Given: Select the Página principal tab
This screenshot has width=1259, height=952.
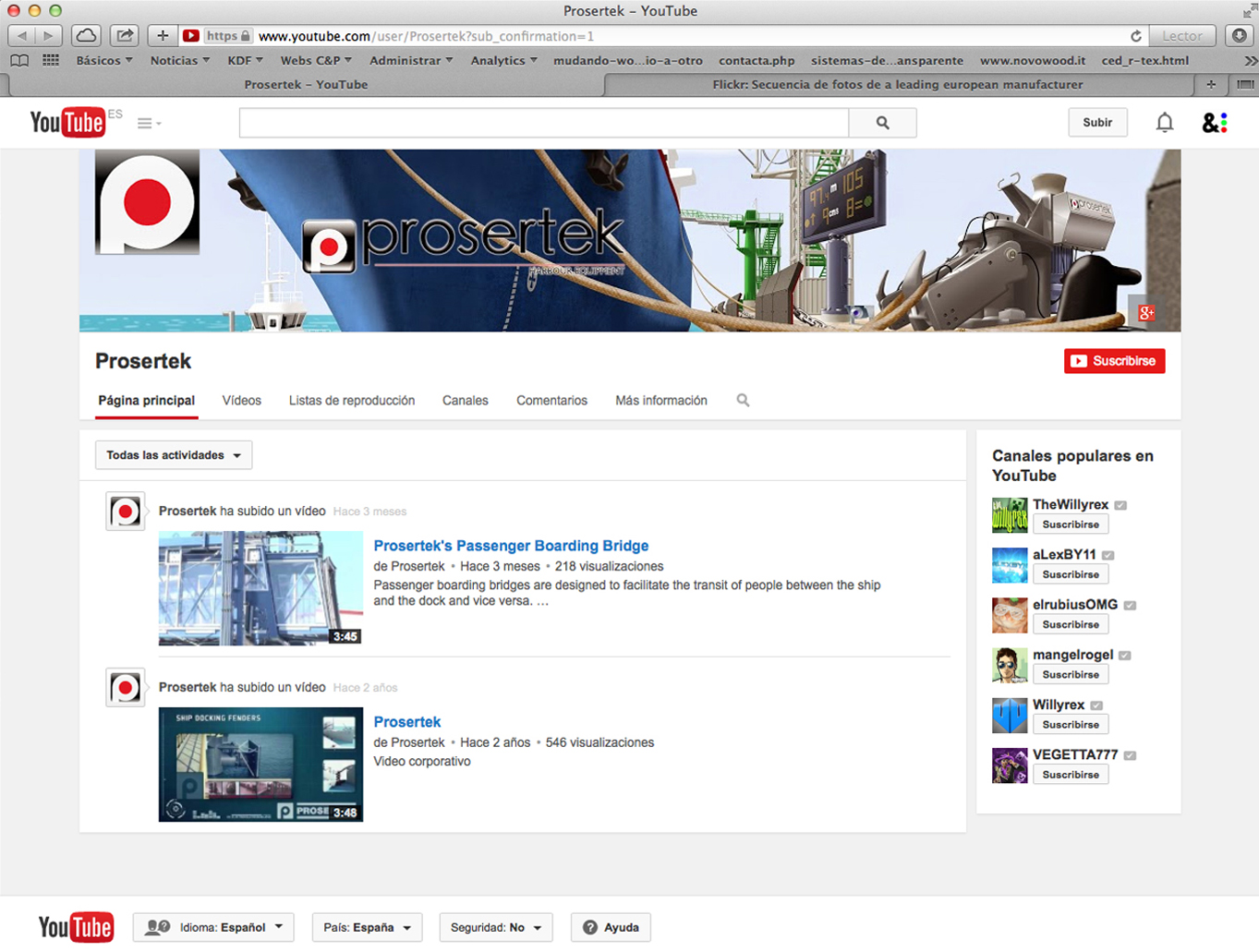Looking at the screenshot, I should point(146,401).
